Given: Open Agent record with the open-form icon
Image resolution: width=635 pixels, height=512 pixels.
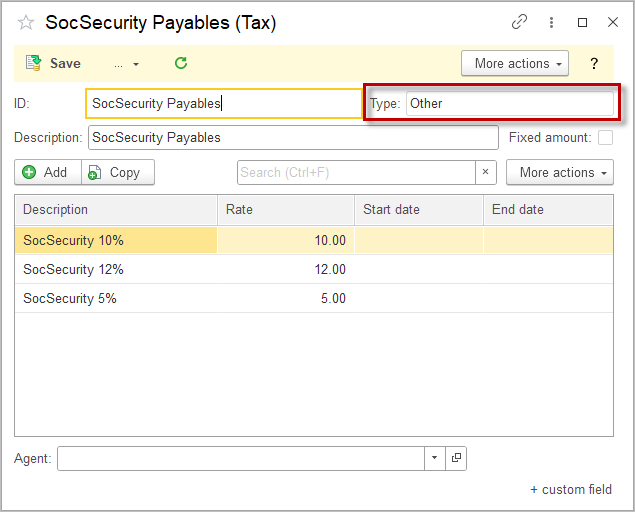Looking at the screenshot, I should click(456, 458).
